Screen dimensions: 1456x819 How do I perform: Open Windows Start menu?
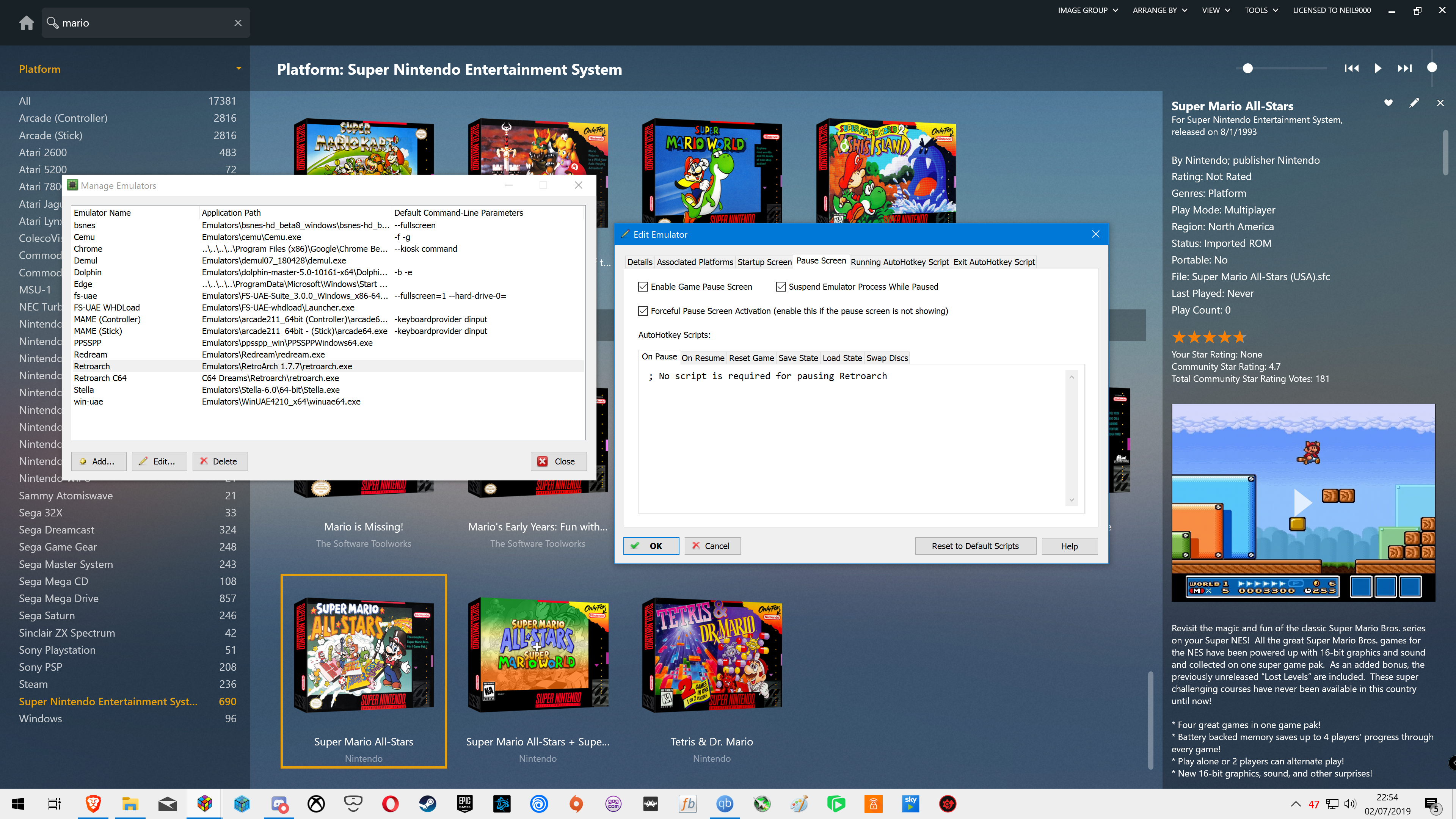(x=18, y=804)
